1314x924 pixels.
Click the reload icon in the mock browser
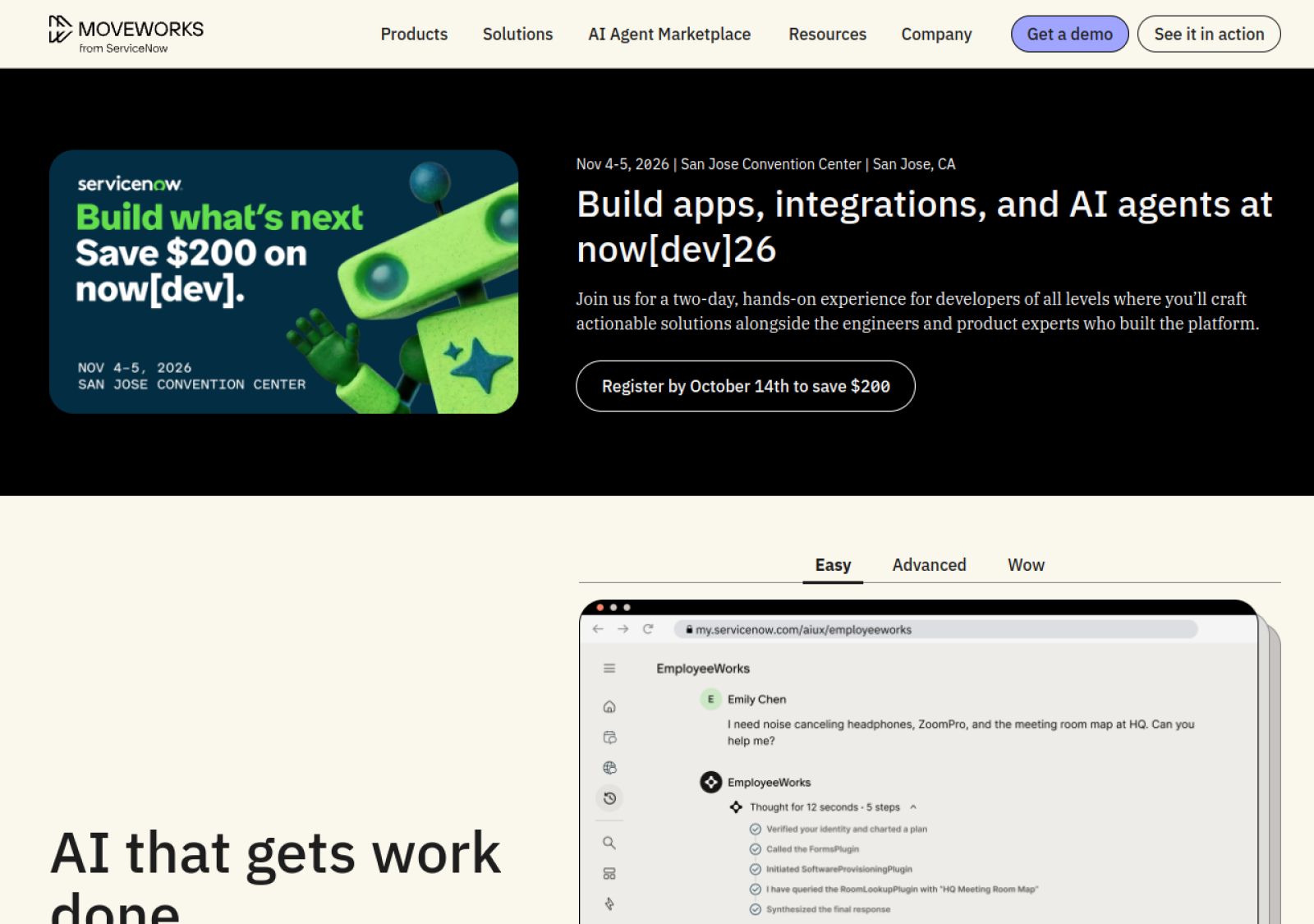point(648,629)
